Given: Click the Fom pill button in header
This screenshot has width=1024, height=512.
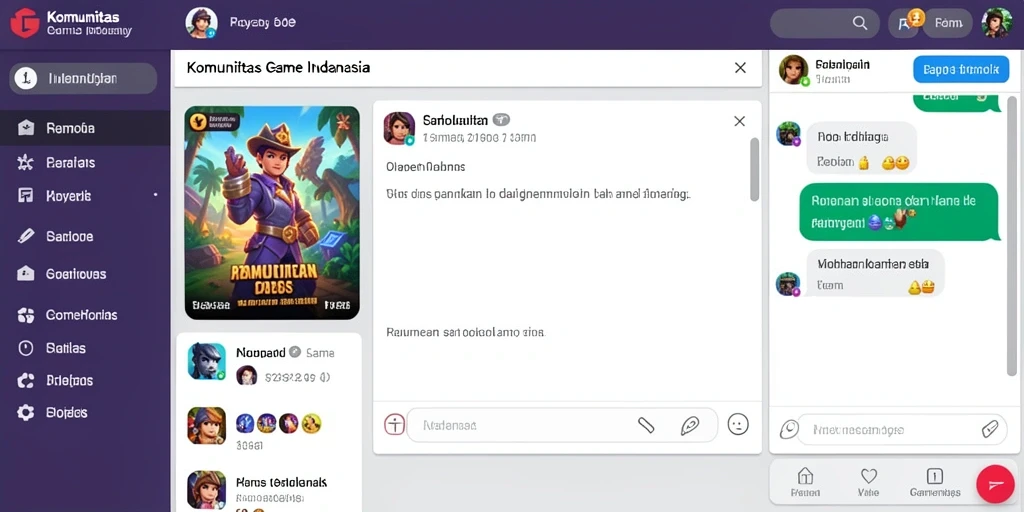Looking at the screenshot, I should (x=948, y=23).
